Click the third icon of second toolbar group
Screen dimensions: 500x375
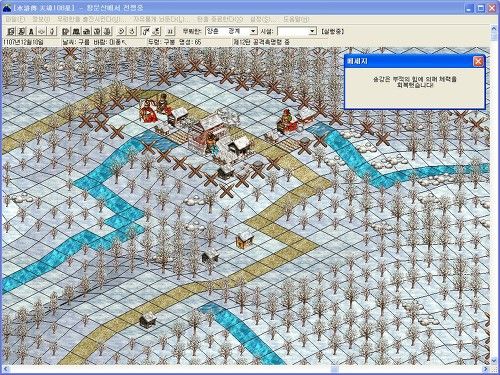[x=86, y=31]
